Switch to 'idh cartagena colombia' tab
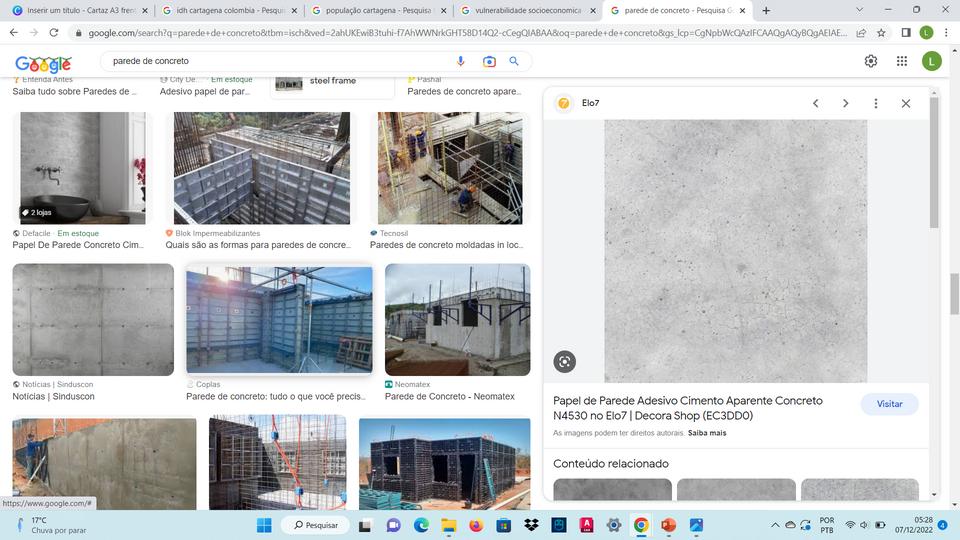 (x=228, y=10)
